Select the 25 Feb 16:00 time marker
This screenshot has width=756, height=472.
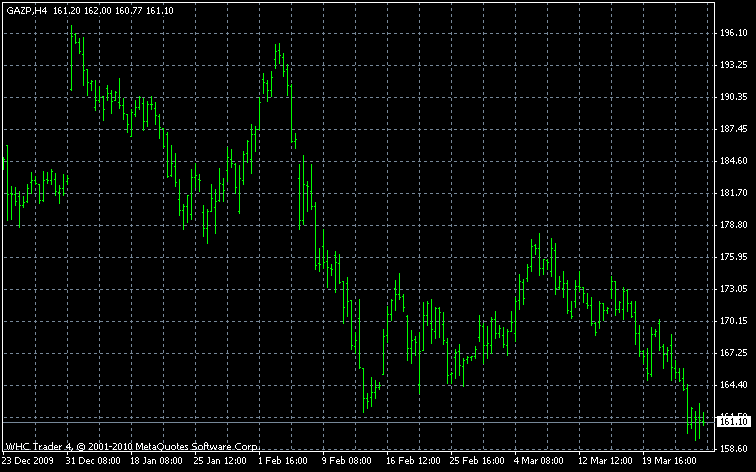479,462
